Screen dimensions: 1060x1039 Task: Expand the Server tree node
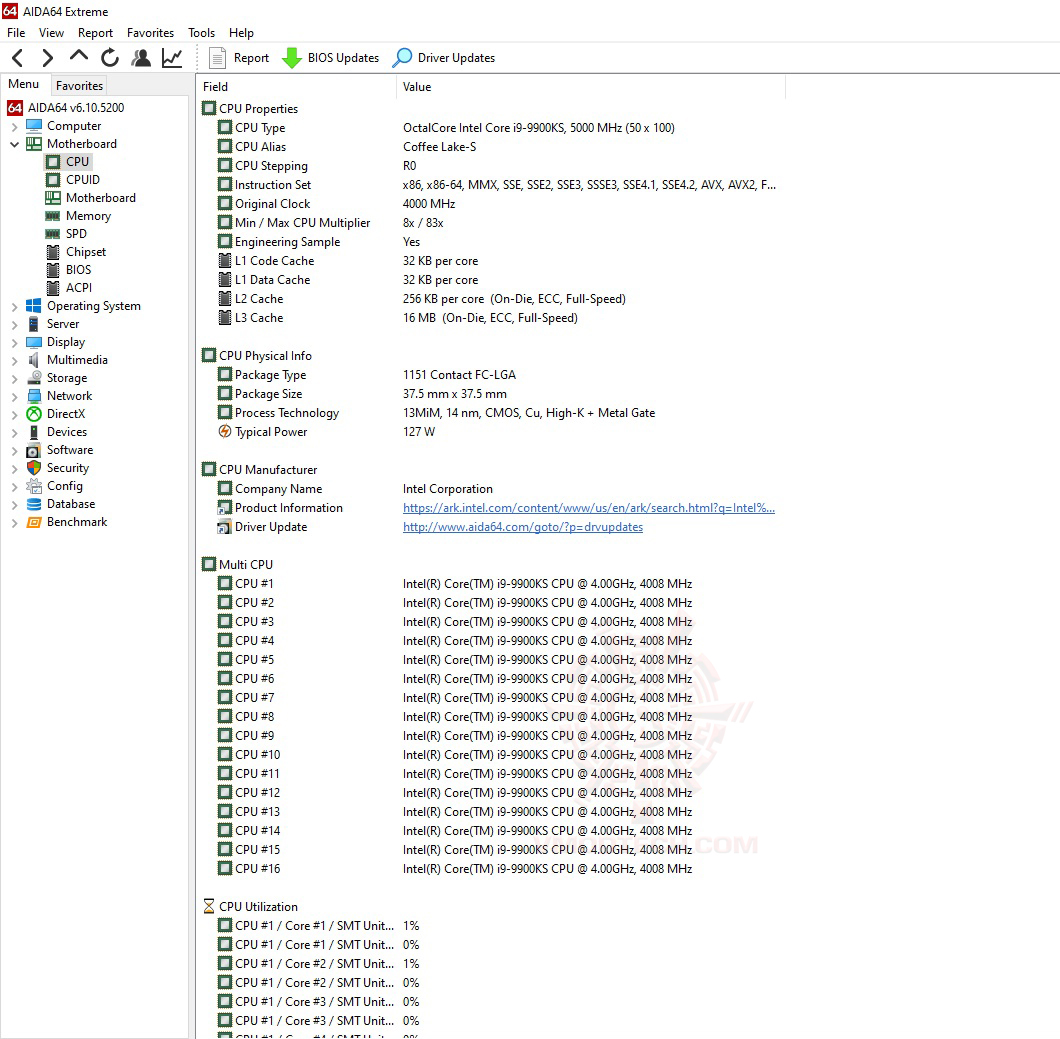tap(14, 324)
